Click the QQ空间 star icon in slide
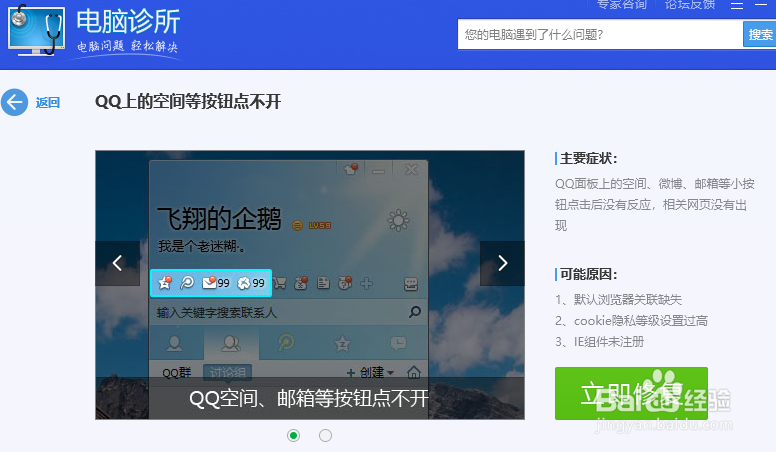The image size is (776, 452). pos(164,283)
